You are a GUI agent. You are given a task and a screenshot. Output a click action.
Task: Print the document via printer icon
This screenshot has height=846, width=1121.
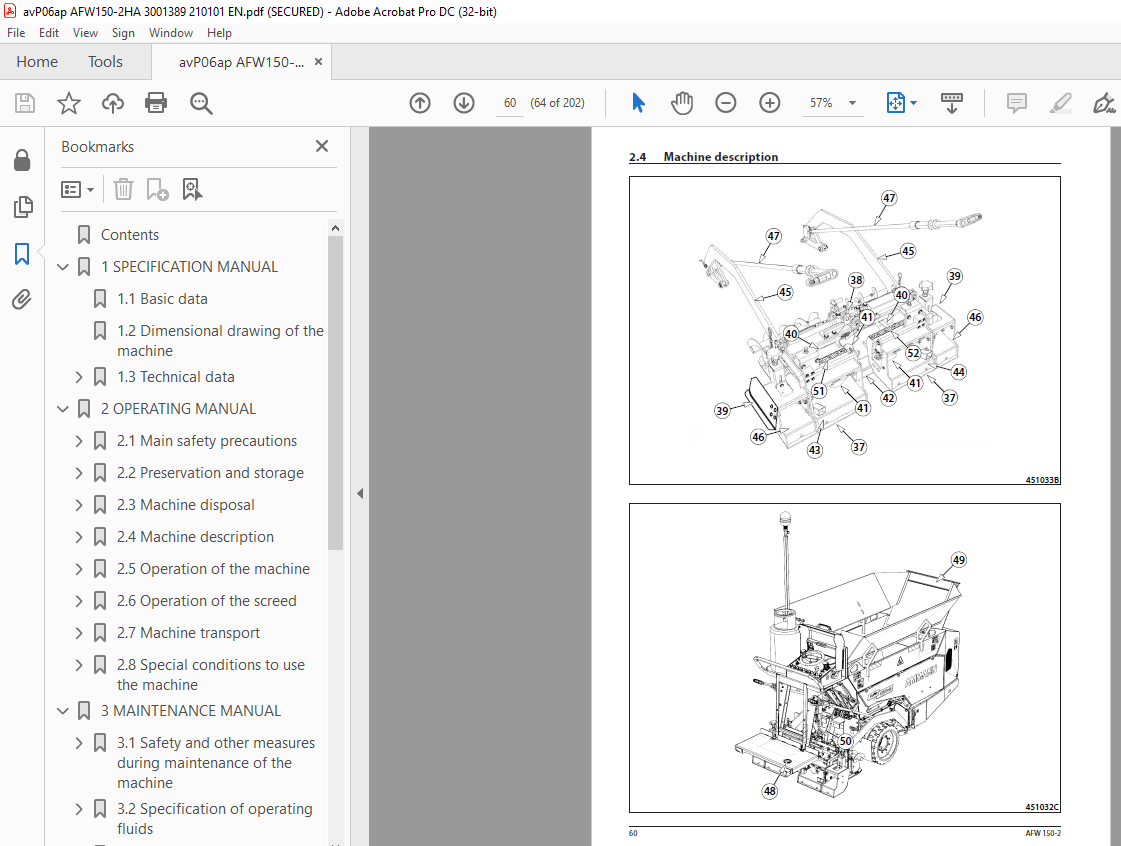(156, 103)
